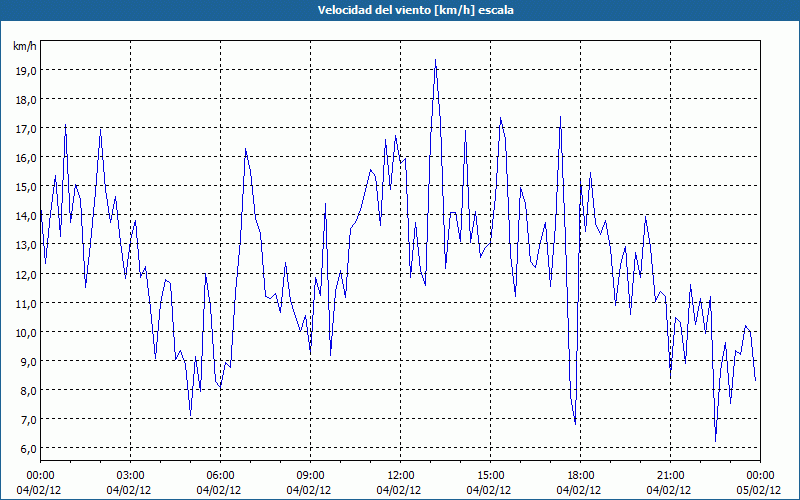Click the deep wind dip just before 18:00
The image size is (800, 500).
(575, 423)
